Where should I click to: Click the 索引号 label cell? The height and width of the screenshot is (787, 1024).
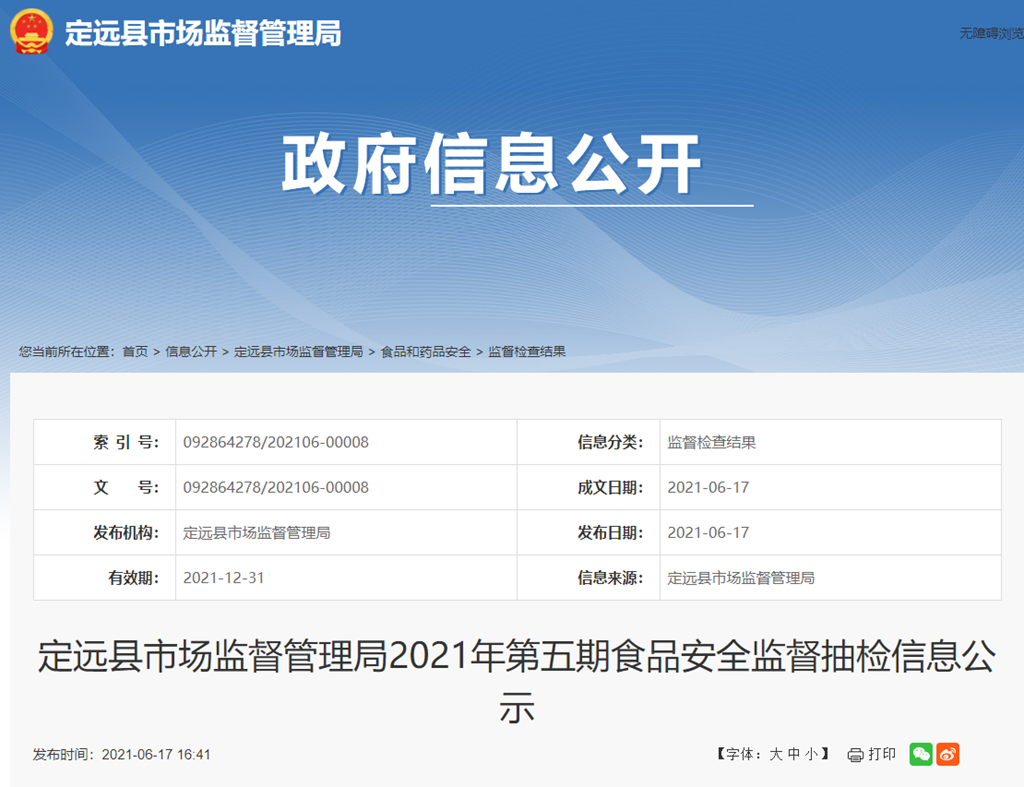coord(104,442)
